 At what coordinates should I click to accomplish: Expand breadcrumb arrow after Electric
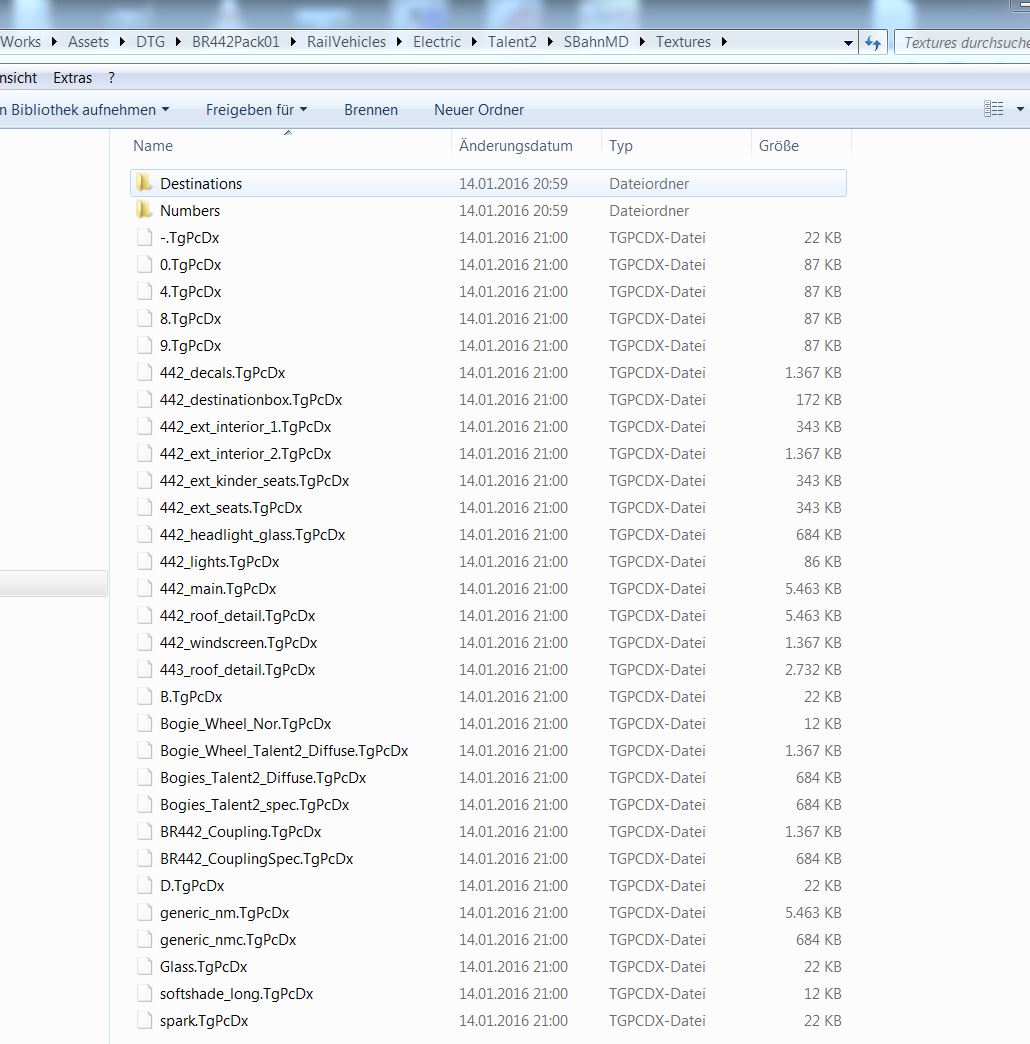coord(474,42)
